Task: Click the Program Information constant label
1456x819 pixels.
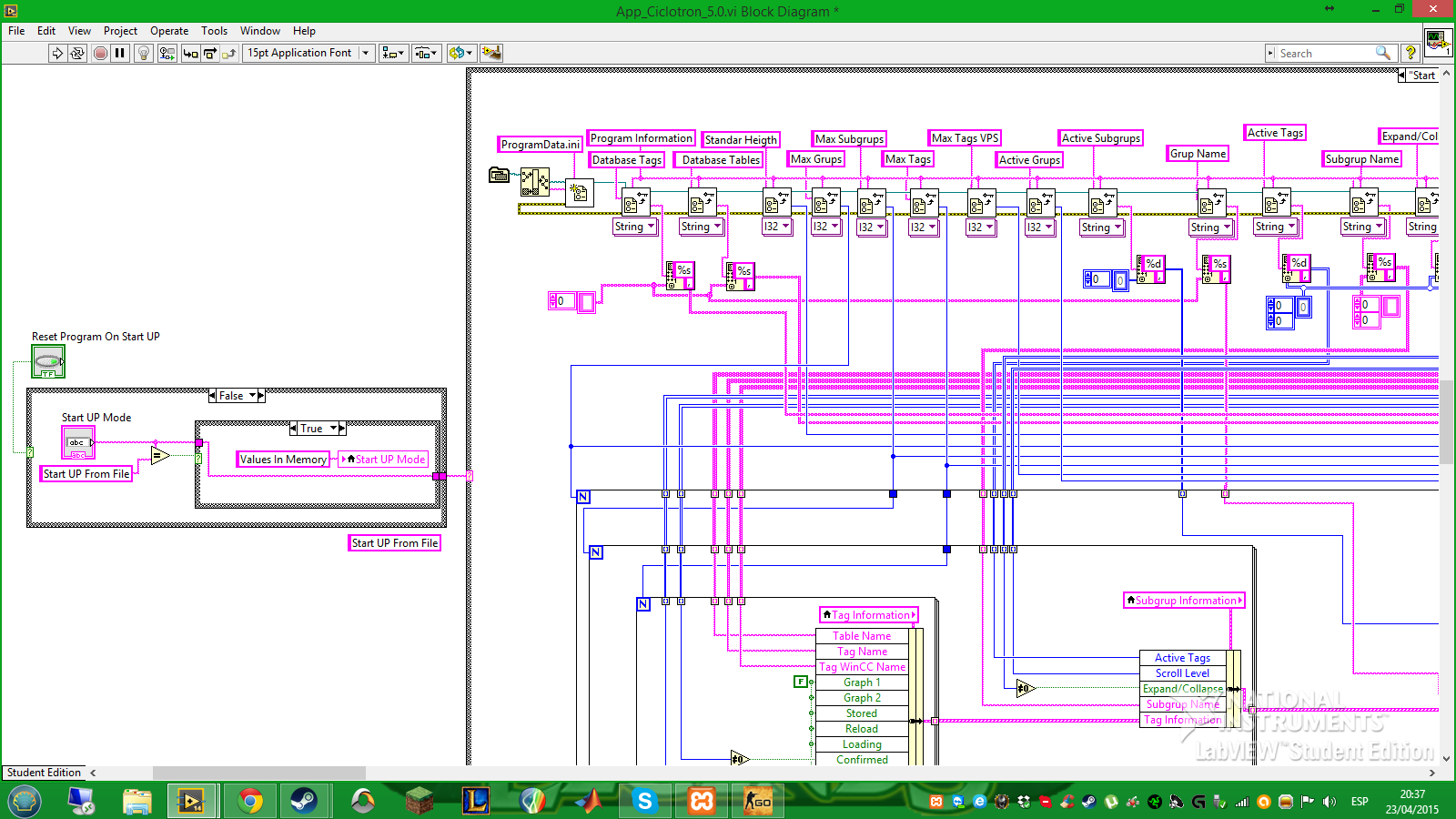Action: coord(642,138)
